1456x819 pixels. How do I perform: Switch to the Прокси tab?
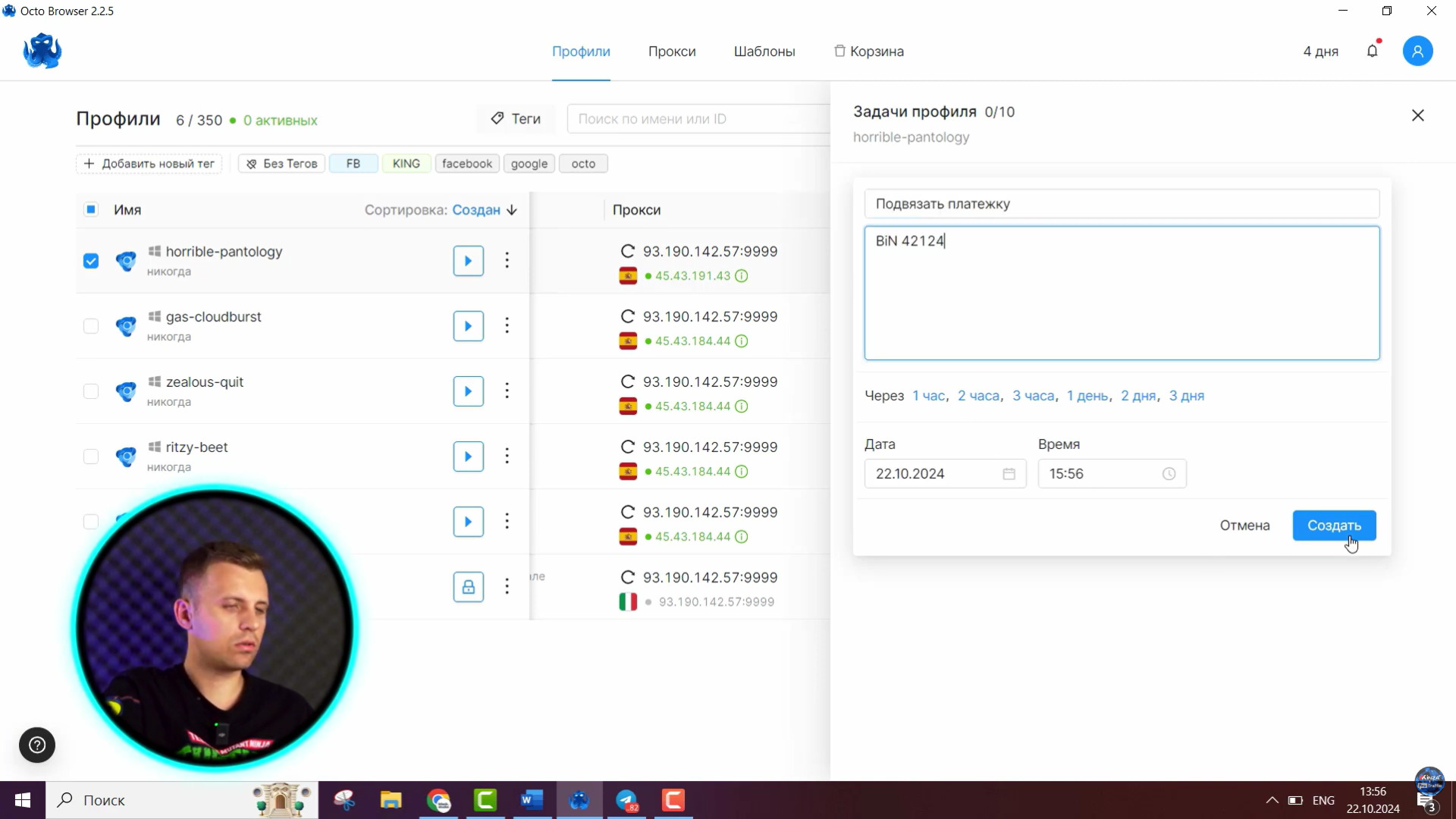672,52
